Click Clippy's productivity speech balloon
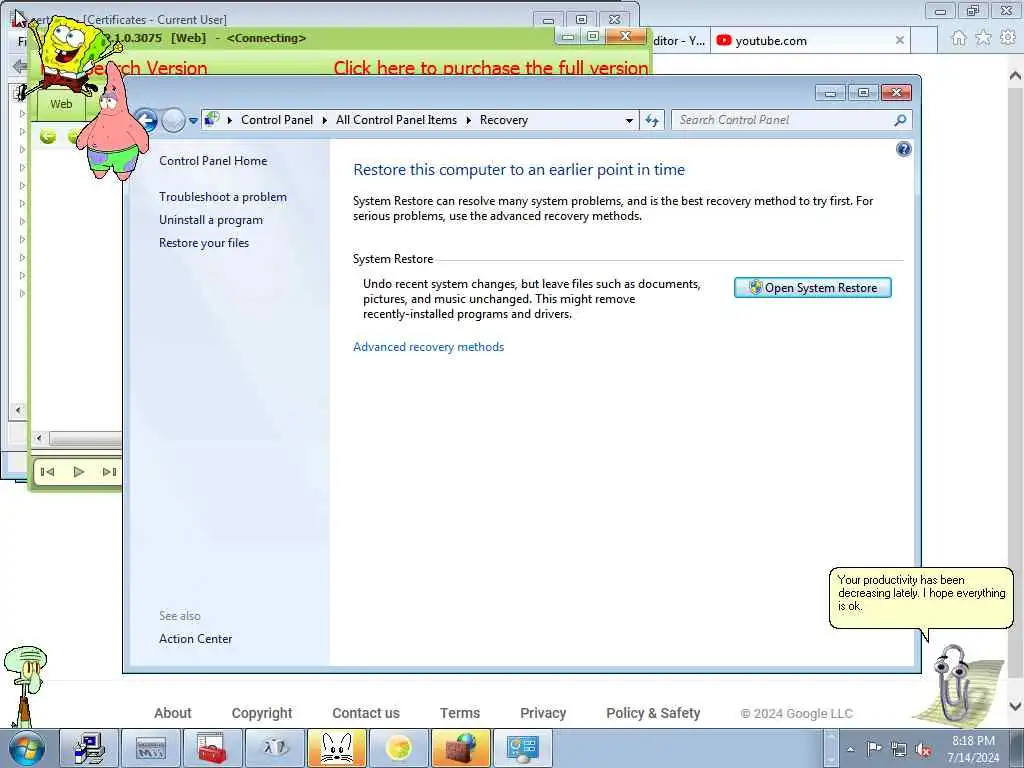1024x768 pixels. (x=921, y=598)
